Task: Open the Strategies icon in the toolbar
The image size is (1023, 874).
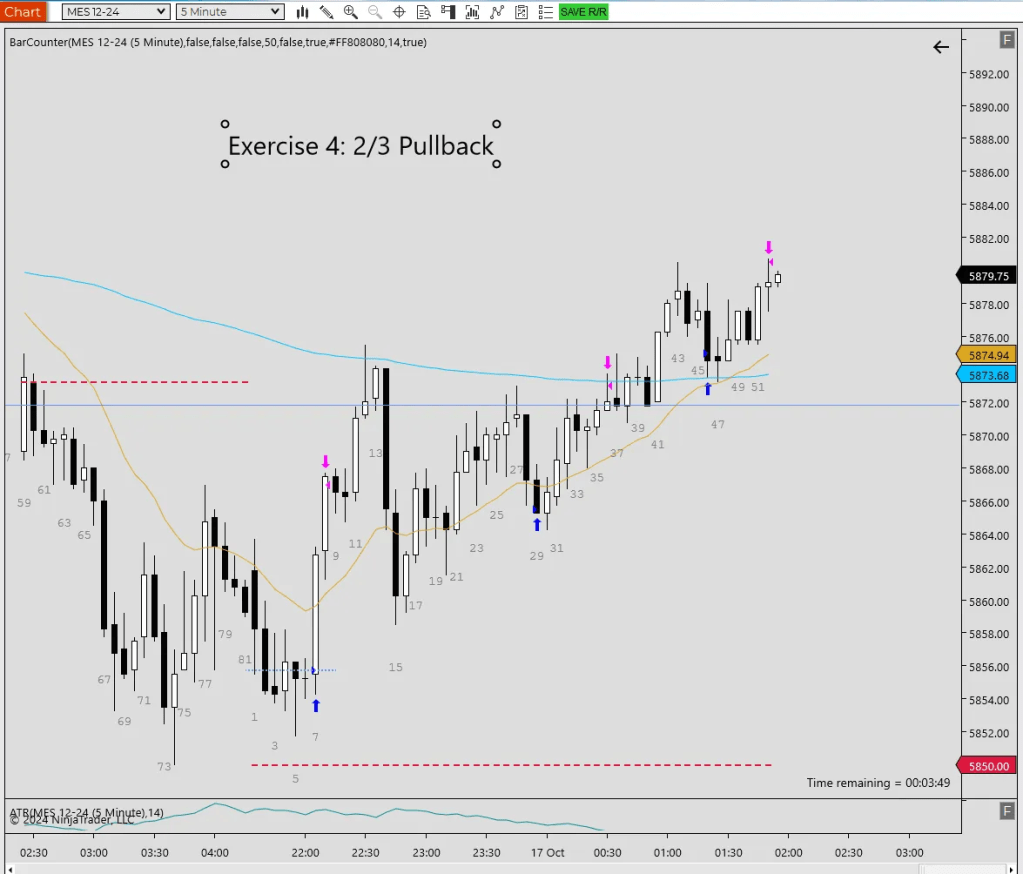Action: click(x=496, y=12)
